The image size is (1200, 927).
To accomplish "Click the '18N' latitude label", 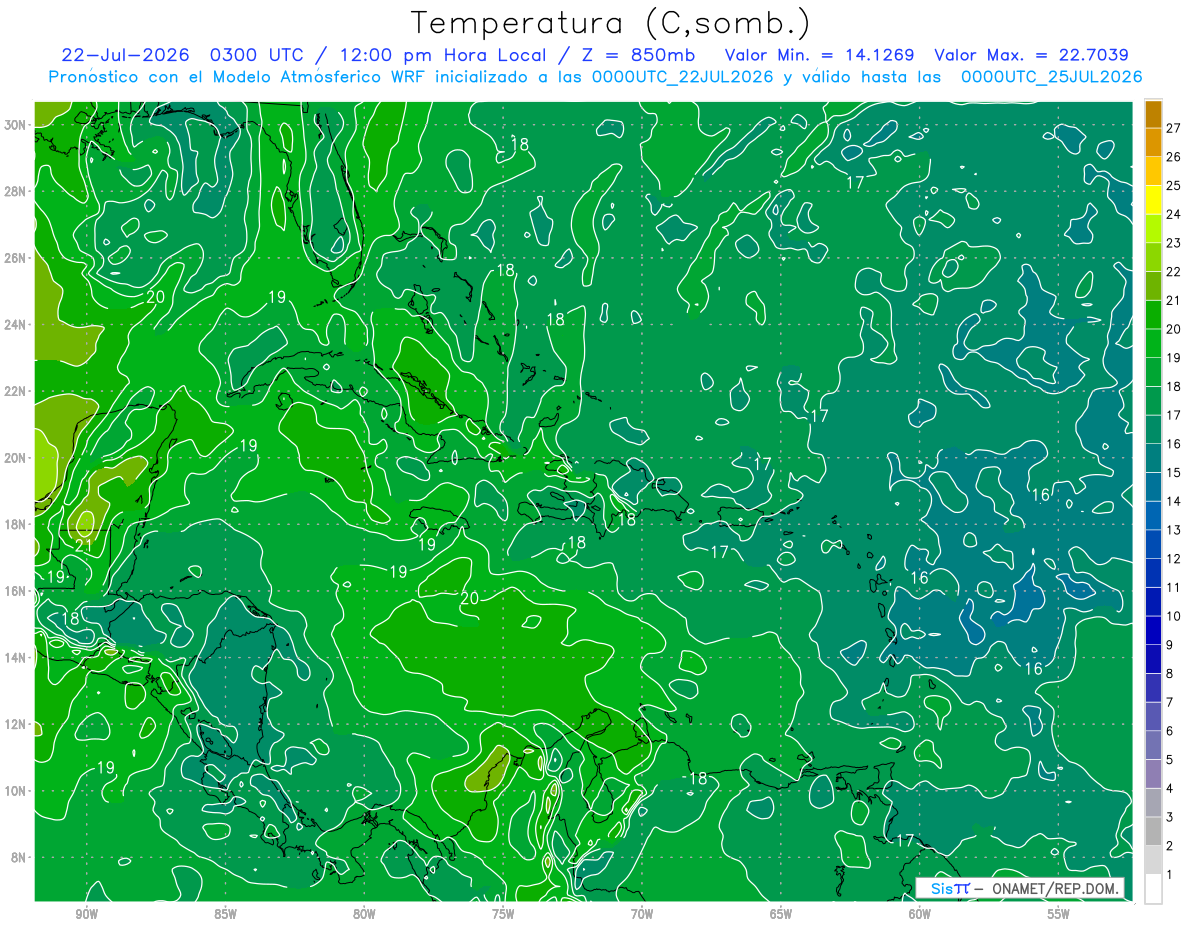I will click(x=17, y=524).
